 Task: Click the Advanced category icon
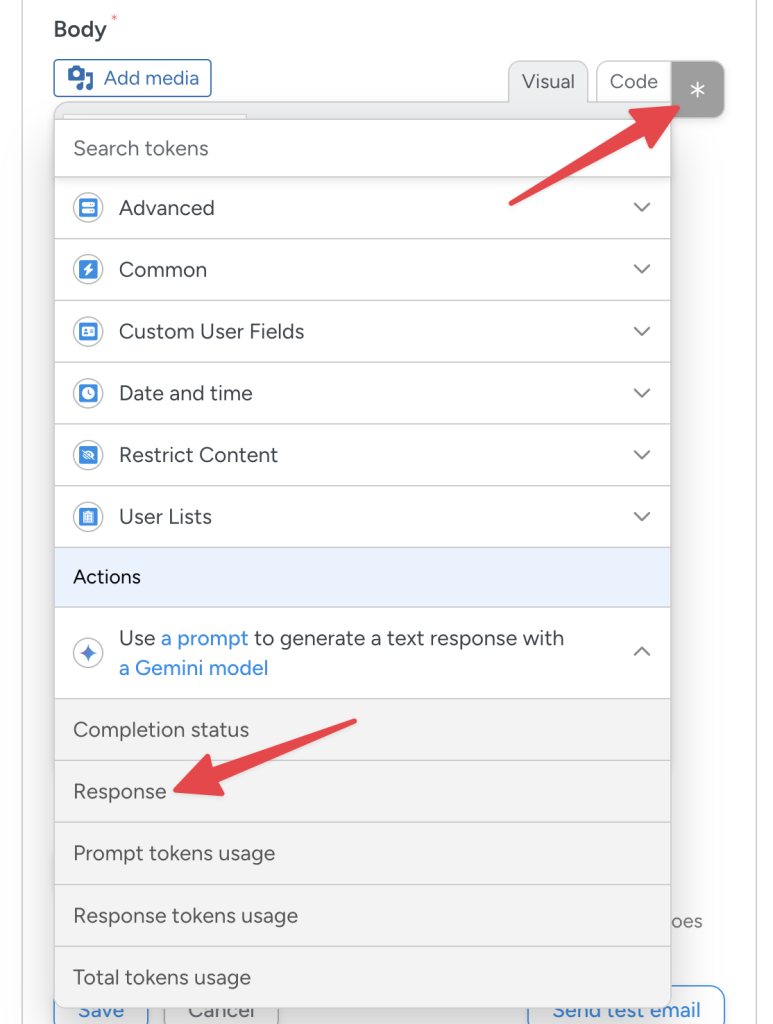tap(89, 208)
